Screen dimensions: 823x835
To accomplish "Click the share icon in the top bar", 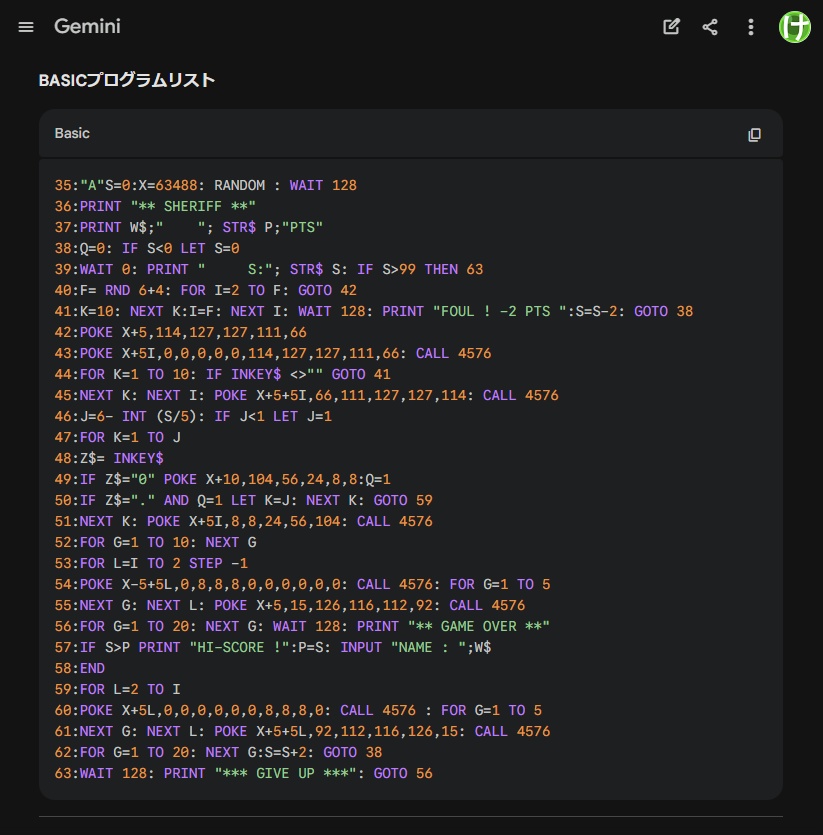I will coord(710,27).
